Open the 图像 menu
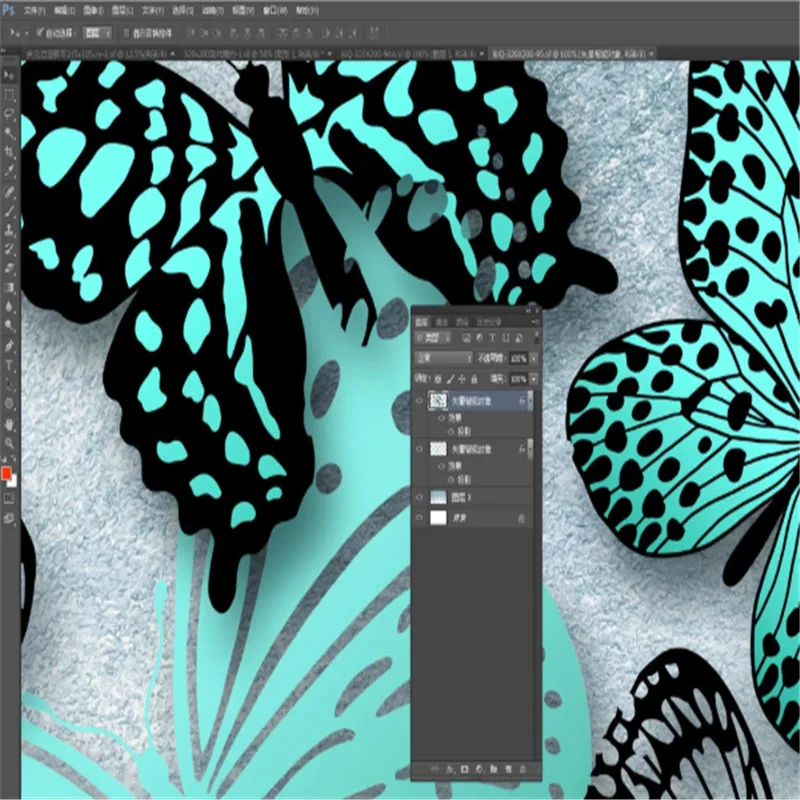The image size is (800, 800). [93, 10]
